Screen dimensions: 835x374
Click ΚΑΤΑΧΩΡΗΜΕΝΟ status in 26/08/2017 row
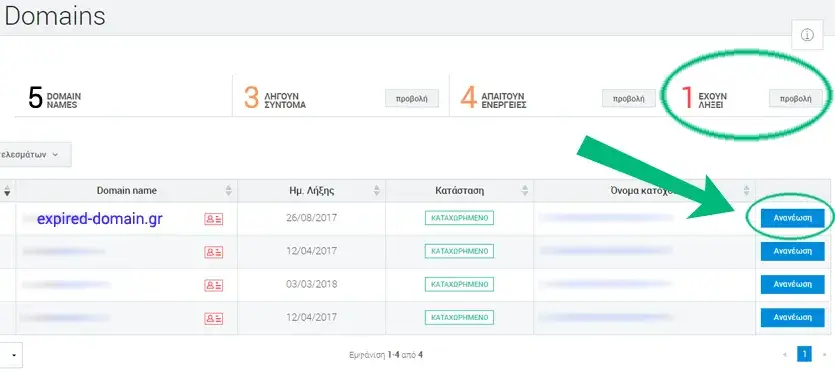click(459, 218)
